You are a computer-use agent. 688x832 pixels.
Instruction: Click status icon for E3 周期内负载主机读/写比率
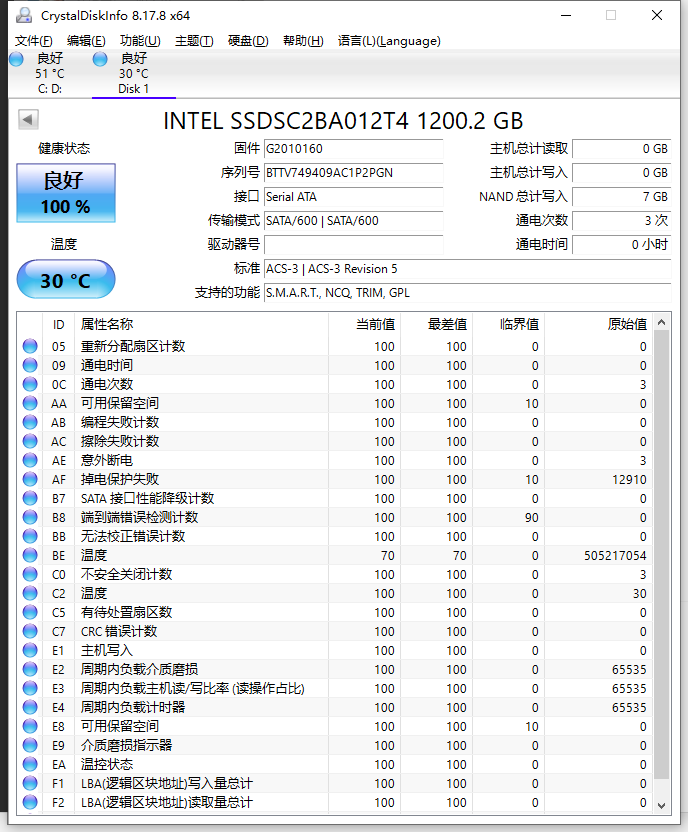point(30,688)
